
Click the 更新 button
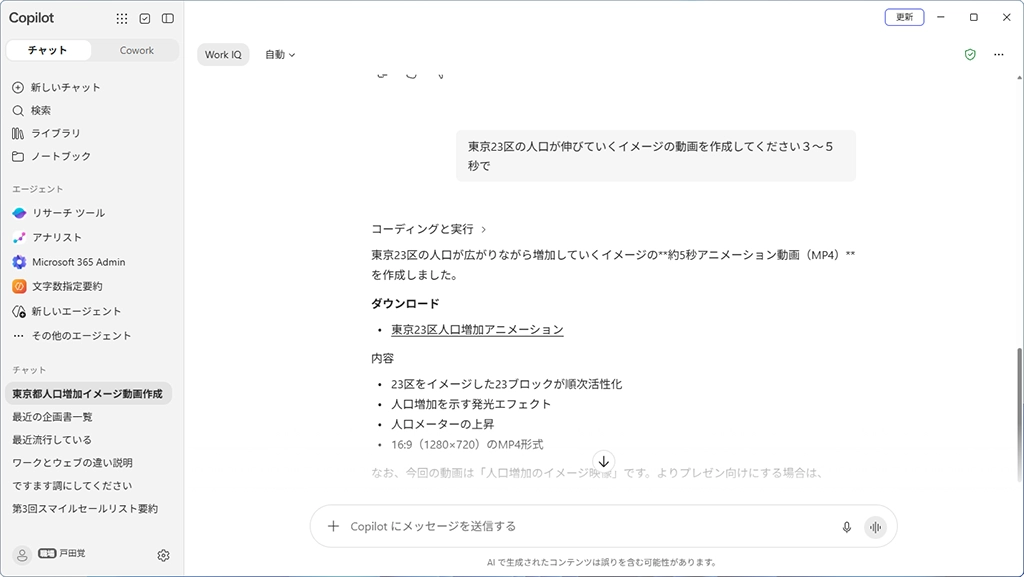[904, 17]
